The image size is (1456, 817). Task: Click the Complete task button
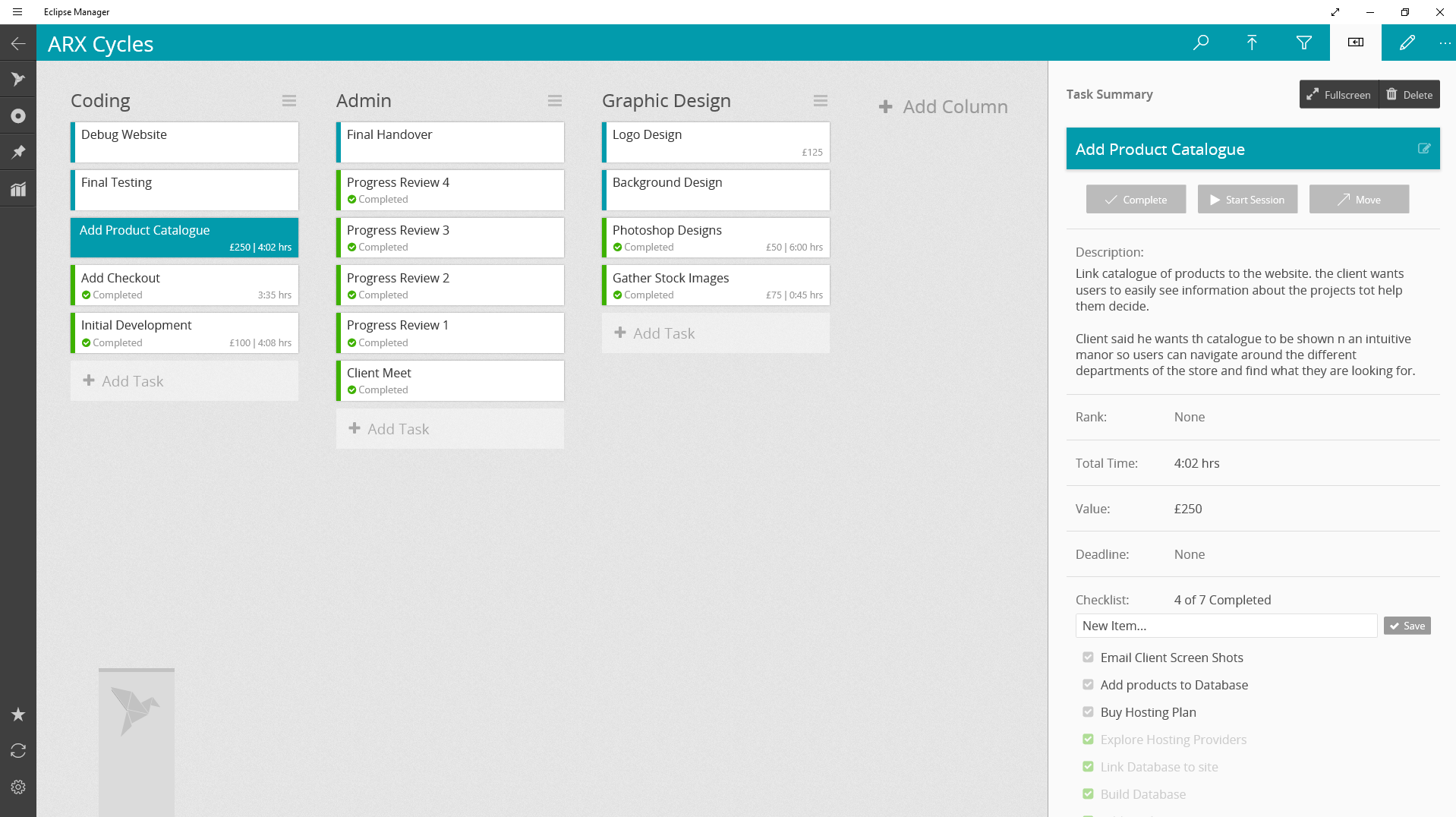click(x=1136, y=200)
